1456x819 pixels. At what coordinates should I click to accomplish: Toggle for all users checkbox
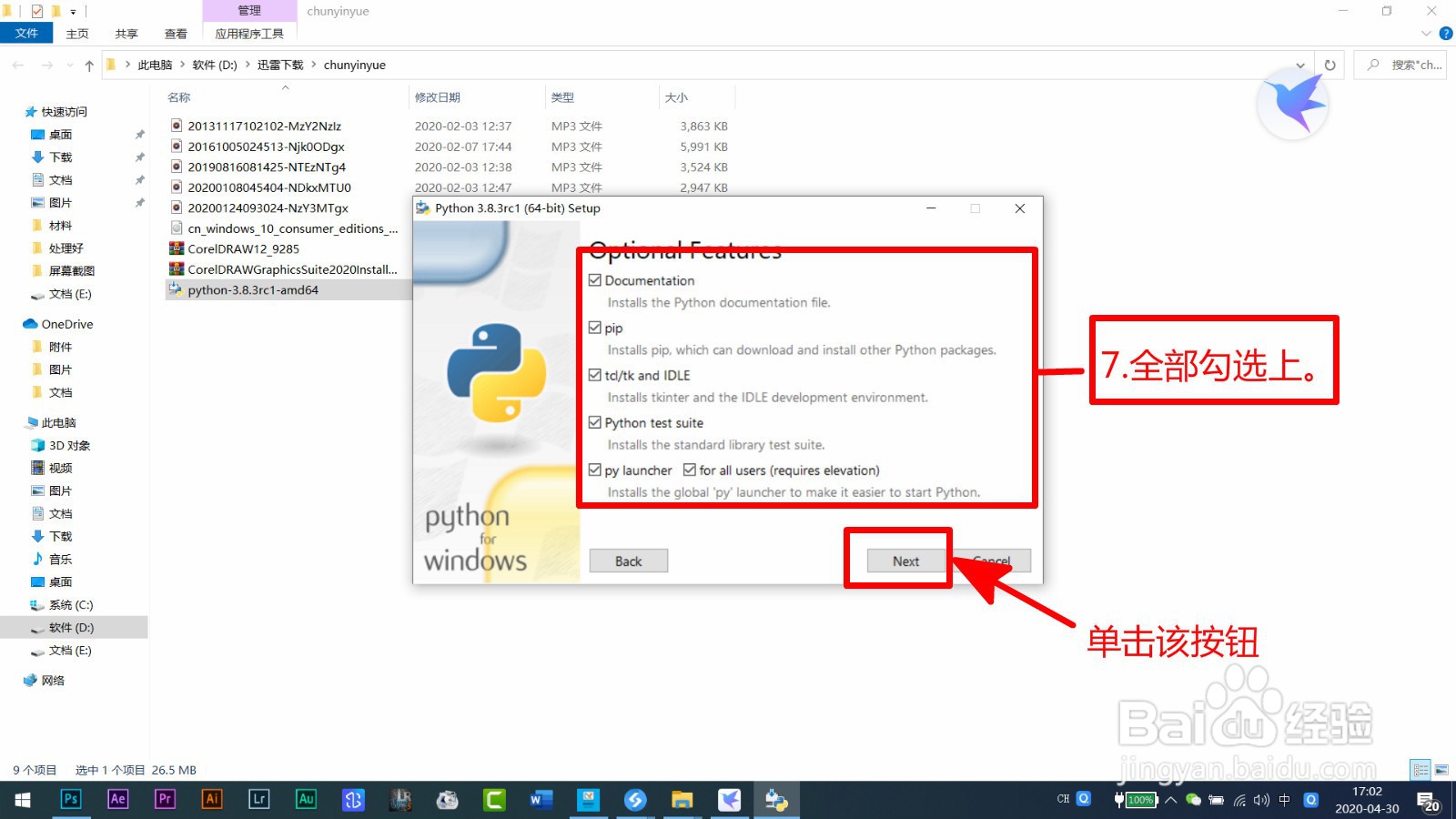pyautogui.click(x=690, y=470)
